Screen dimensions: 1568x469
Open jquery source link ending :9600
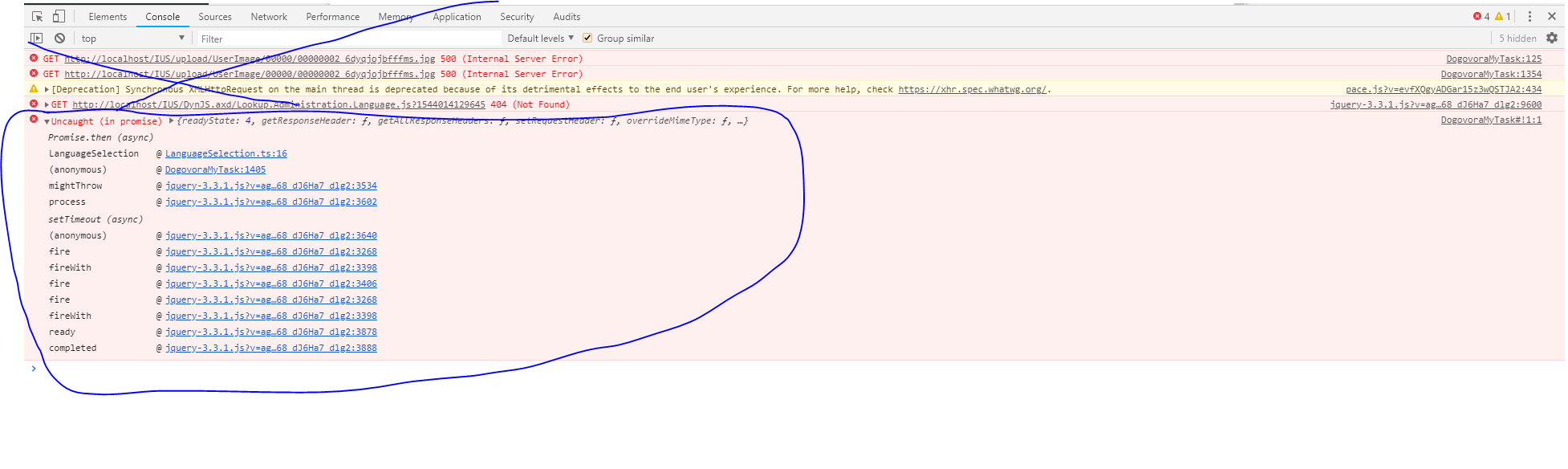[1436, 104]
